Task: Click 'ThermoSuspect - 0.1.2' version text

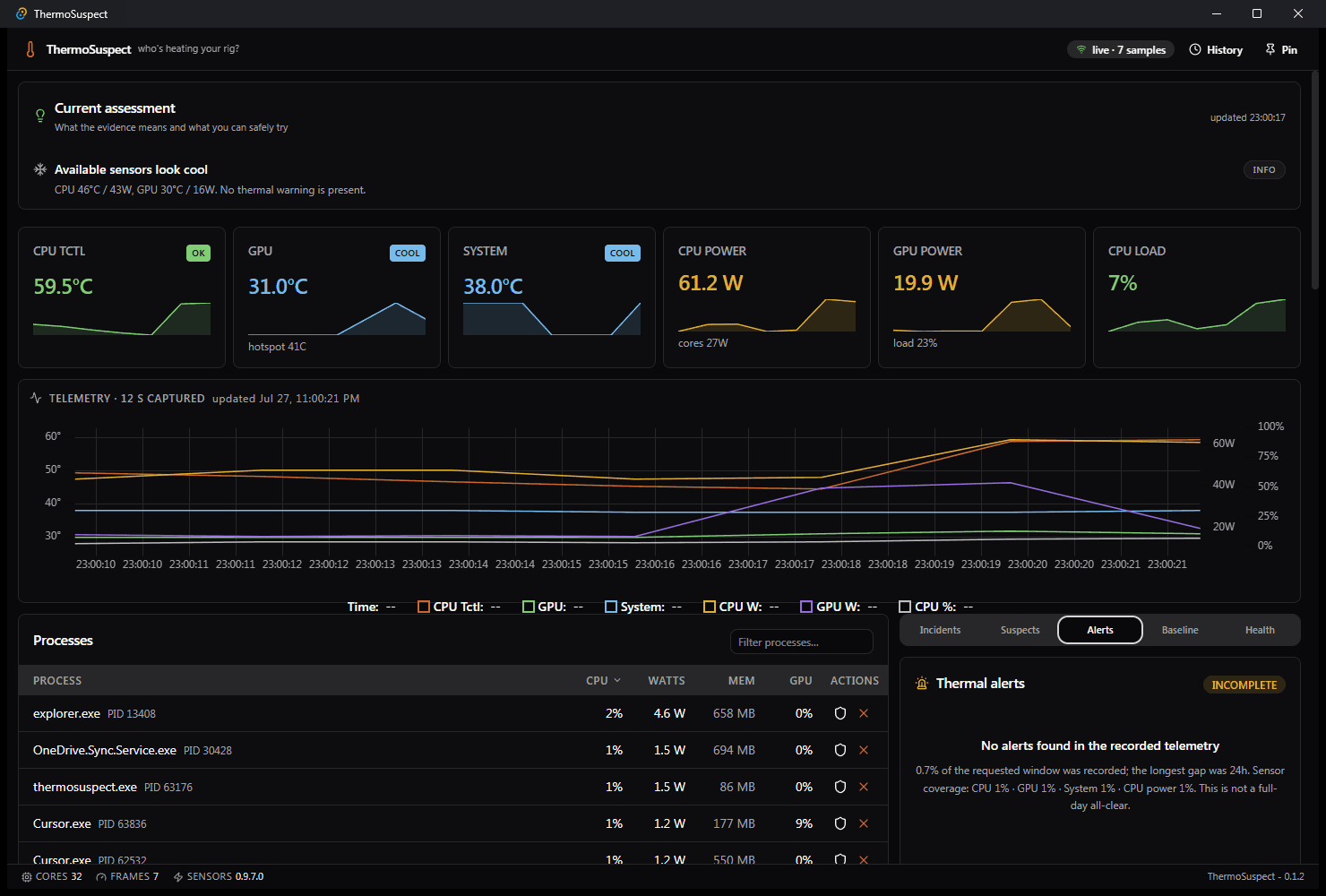Action: click(x=1255, y=876)
